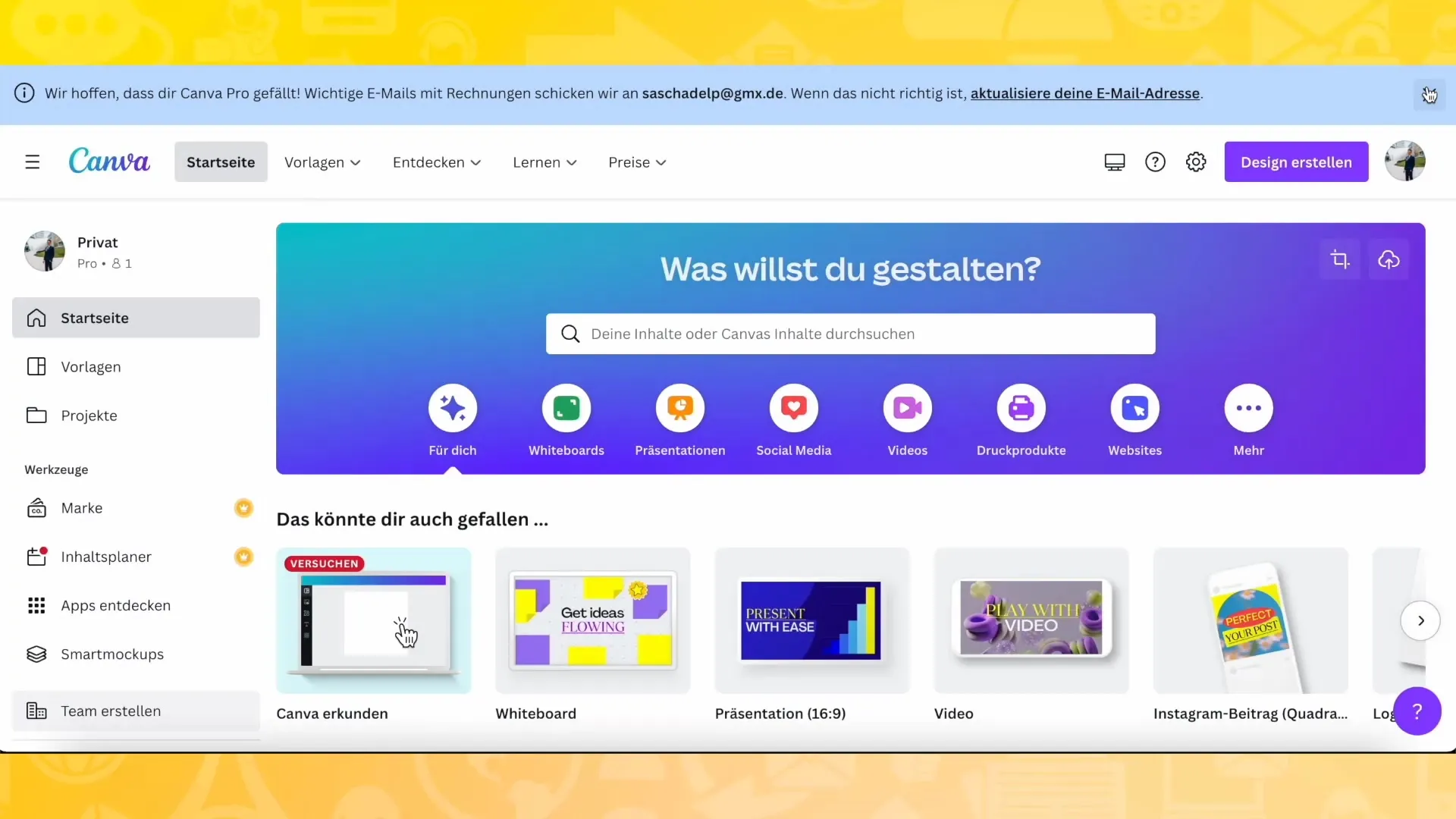Select the Präsentationen category icon
Viewport: 1456px width, 819px height.
680,407
